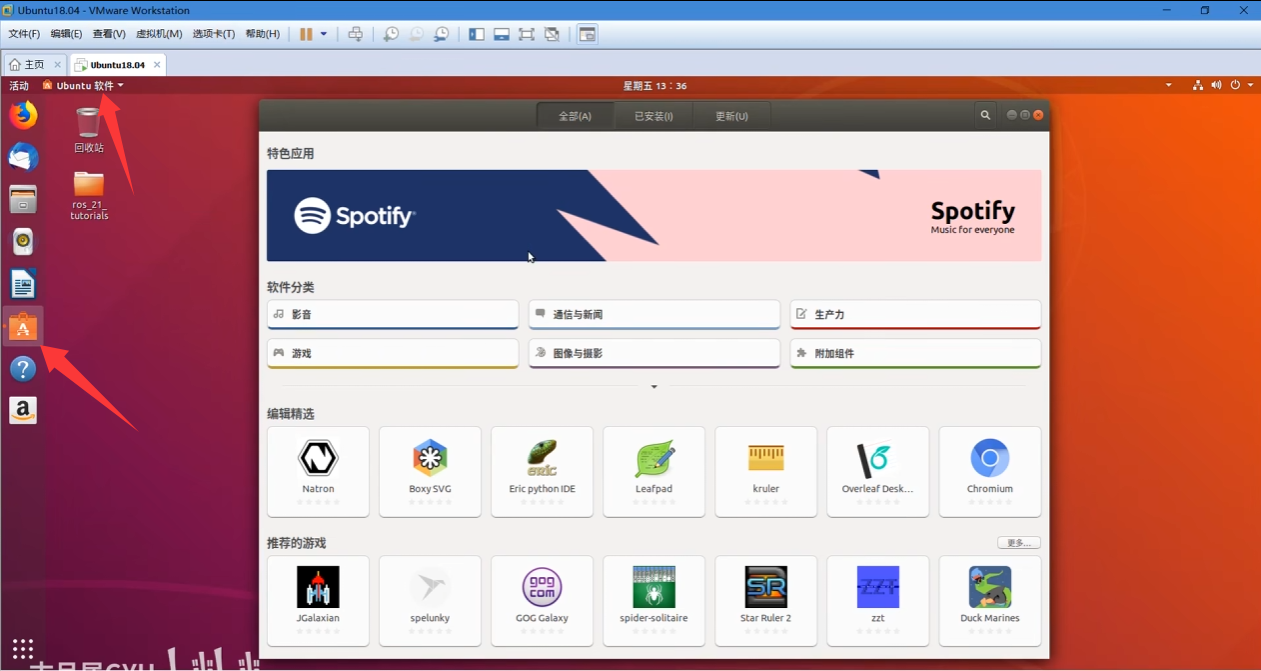This screenshot has width=1261, height=671.
Task: Open the Help icon in the dock
Action: tap(23, 369)
